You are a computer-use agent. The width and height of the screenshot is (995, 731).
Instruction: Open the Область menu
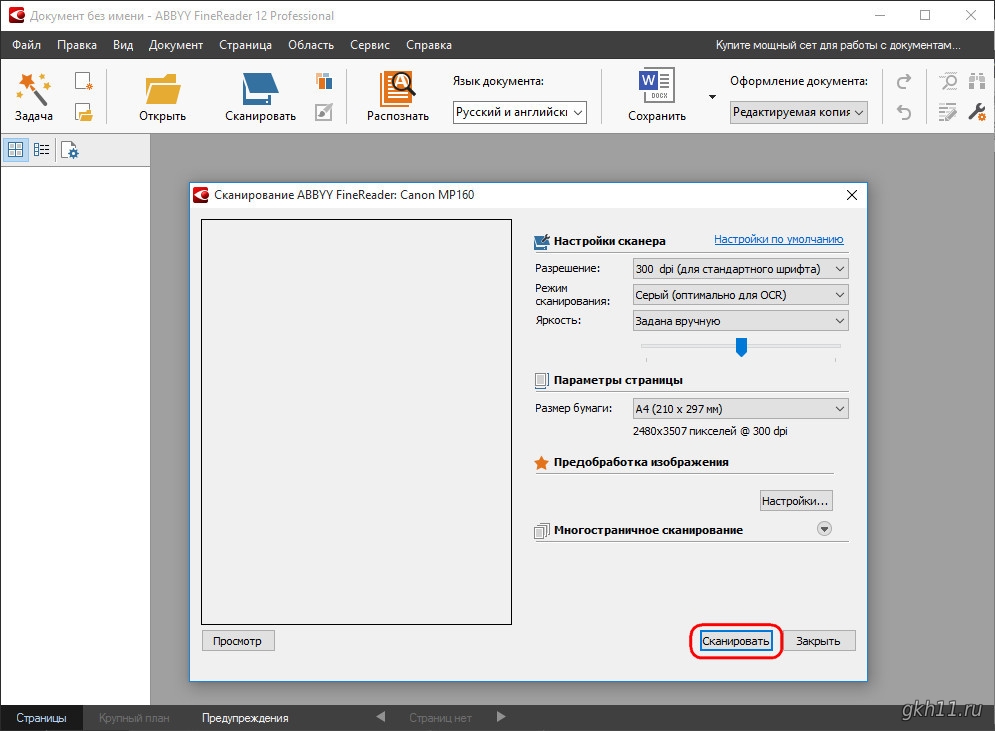[x=311, y=45]
